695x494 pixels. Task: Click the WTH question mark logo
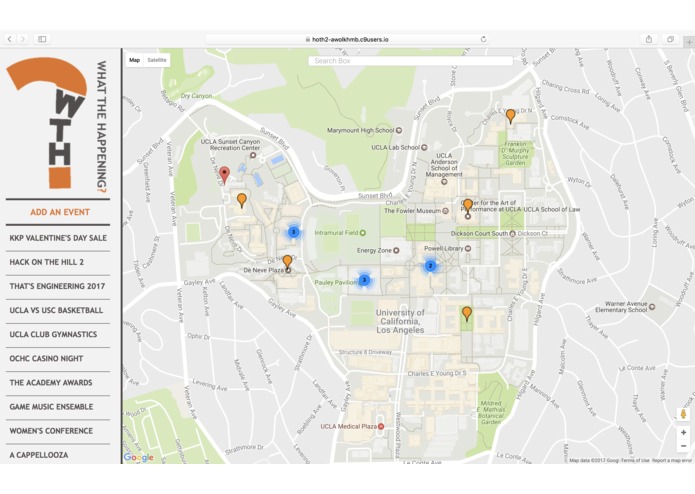coord(47,123)
